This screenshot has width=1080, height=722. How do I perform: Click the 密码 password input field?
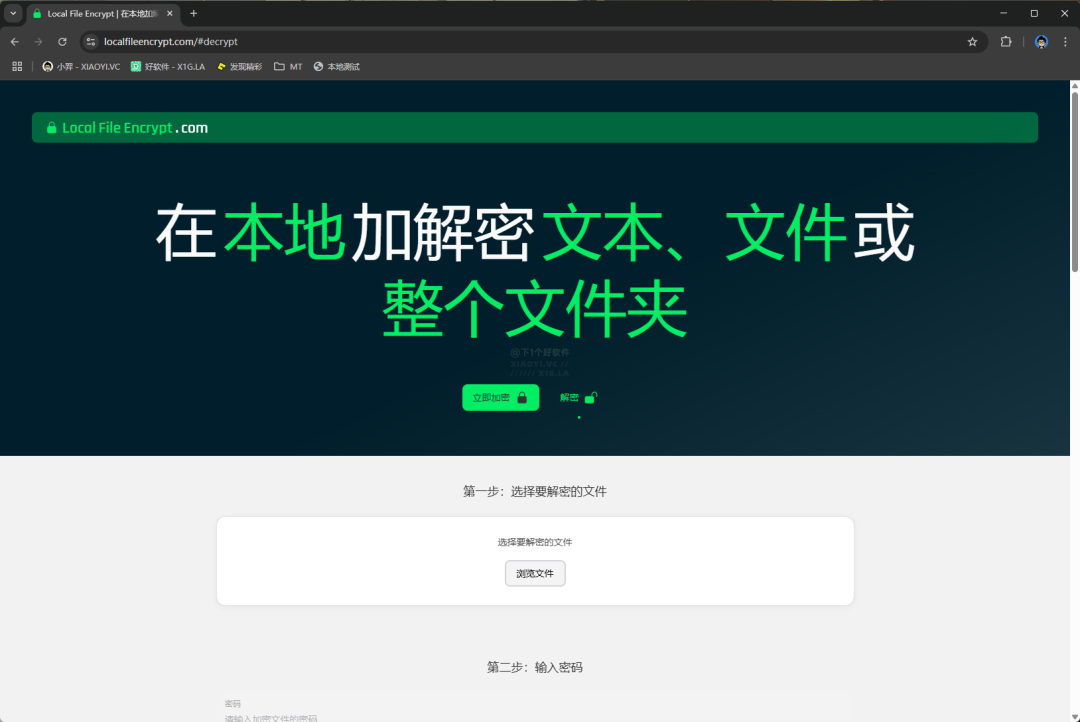pos(535,714)
